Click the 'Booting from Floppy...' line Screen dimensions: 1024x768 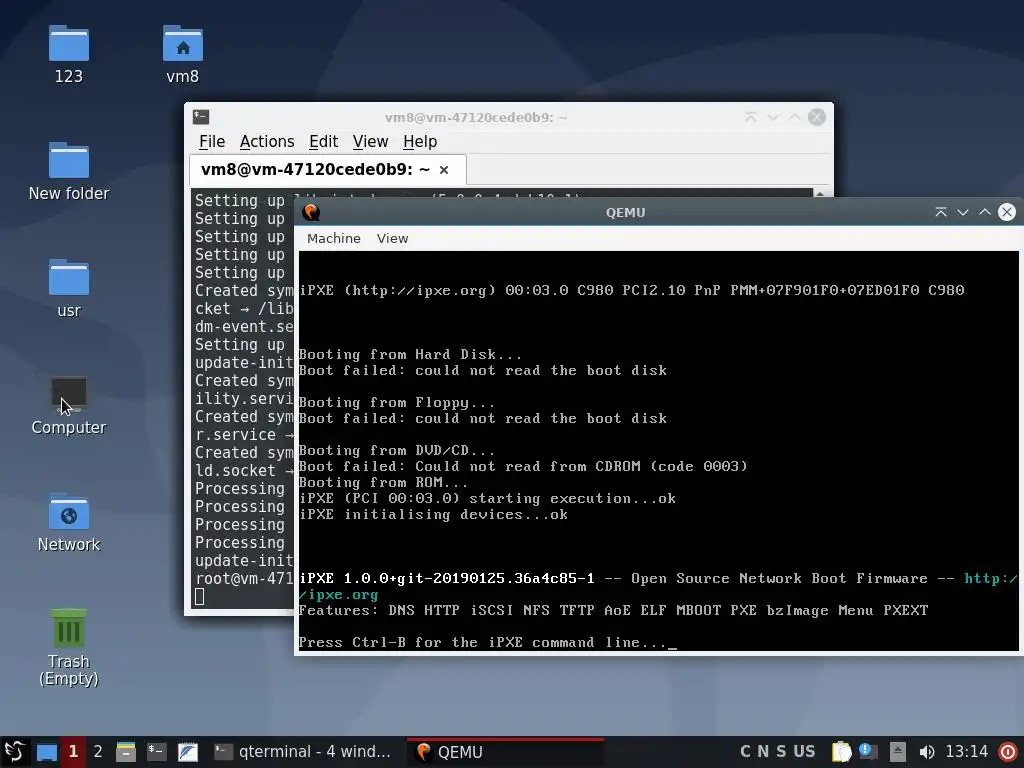396,402
